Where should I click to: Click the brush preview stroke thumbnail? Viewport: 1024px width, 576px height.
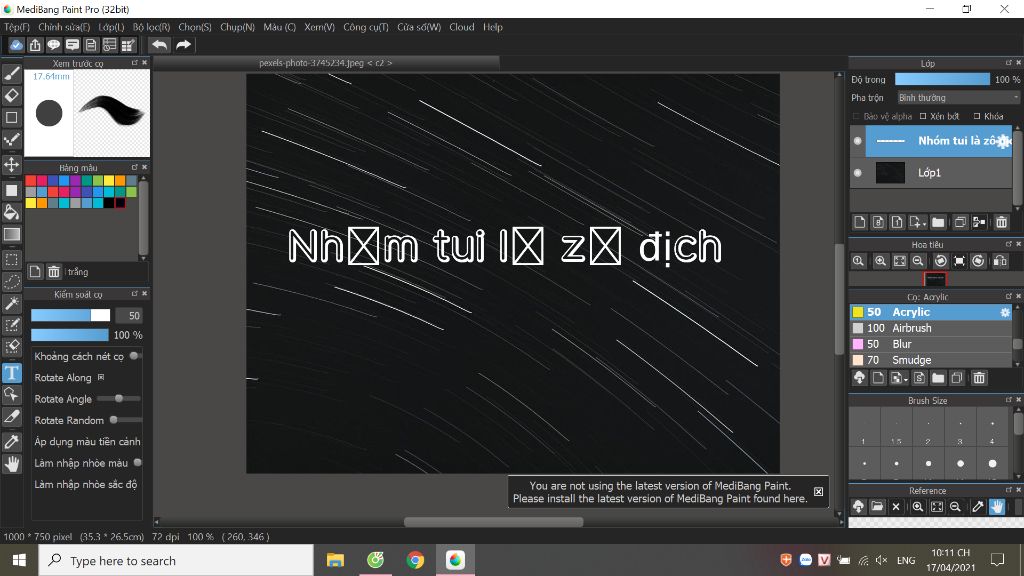tap(112, 112)
